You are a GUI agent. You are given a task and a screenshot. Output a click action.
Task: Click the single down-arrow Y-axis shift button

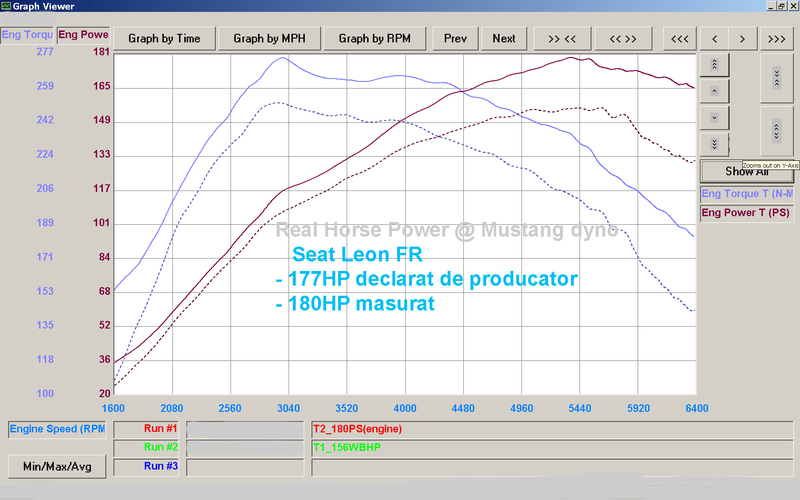(x=714, y=118)
